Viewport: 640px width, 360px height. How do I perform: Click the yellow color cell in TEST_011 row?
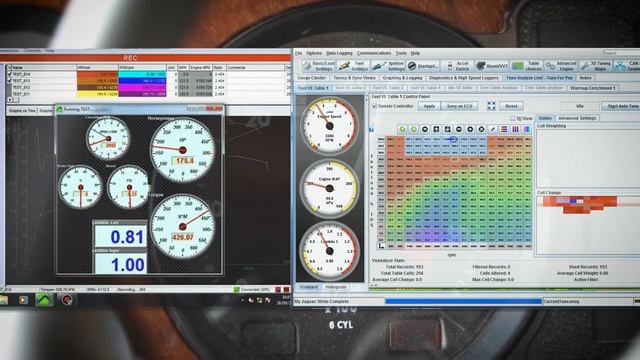98,94
